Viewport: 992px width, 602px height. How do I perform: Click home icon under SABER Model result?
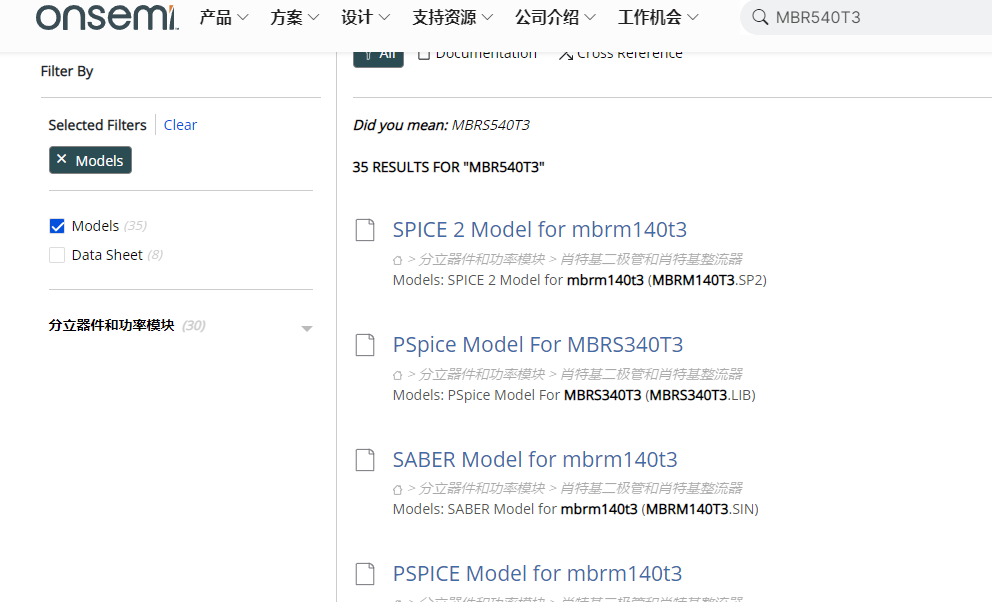click(x=397, y=489)
